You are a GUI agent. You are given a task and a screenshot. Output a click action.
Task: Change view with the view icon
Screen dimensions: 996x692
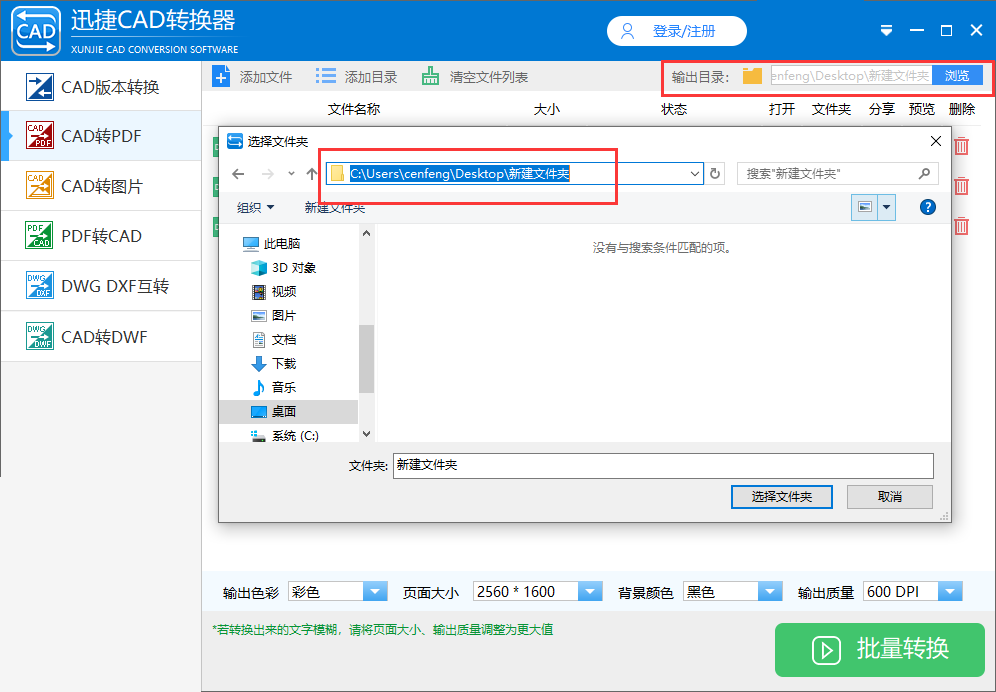(865, 207)
